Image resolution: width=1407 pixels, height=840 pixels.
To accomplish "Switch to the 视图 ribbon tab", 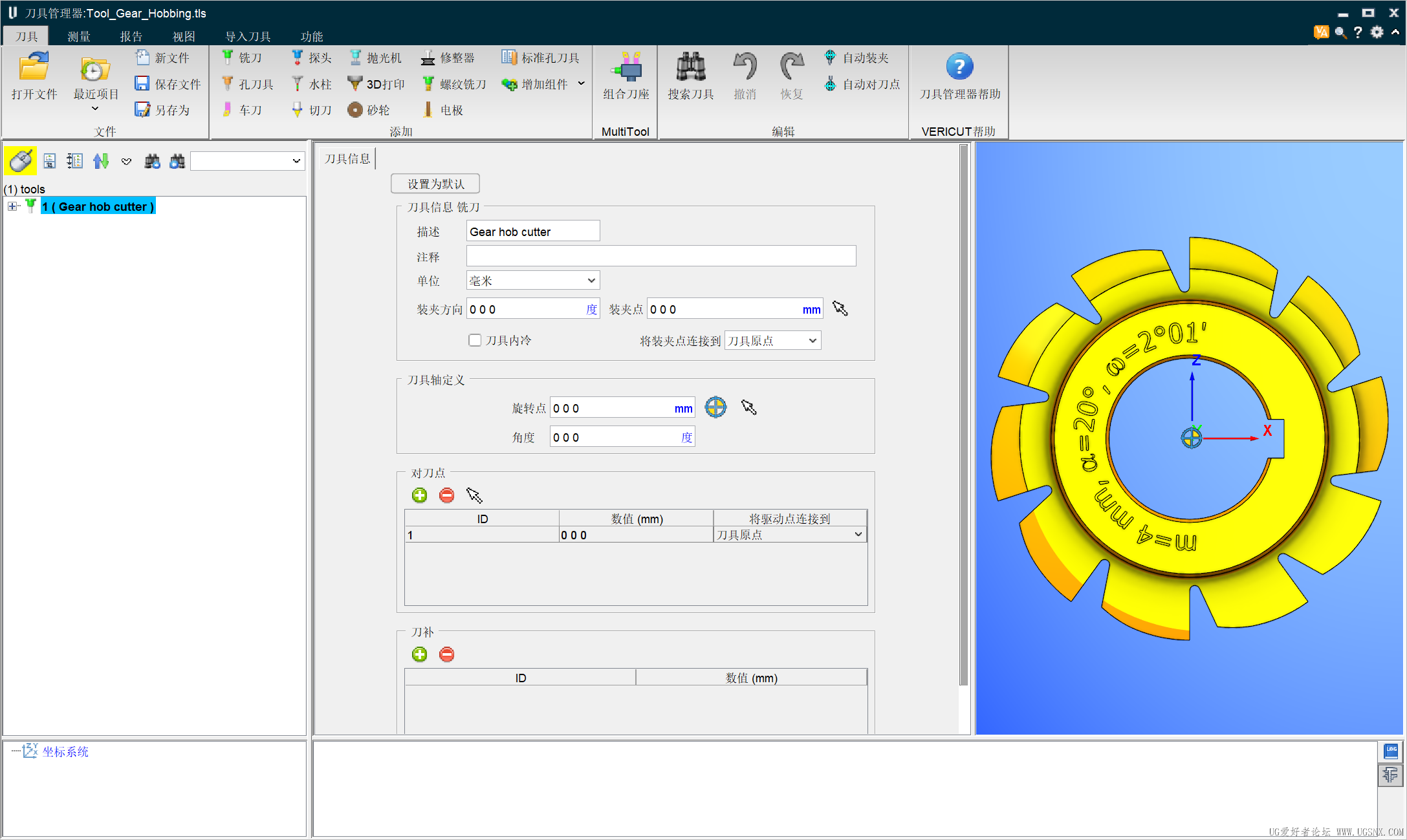I will point(184,36).
